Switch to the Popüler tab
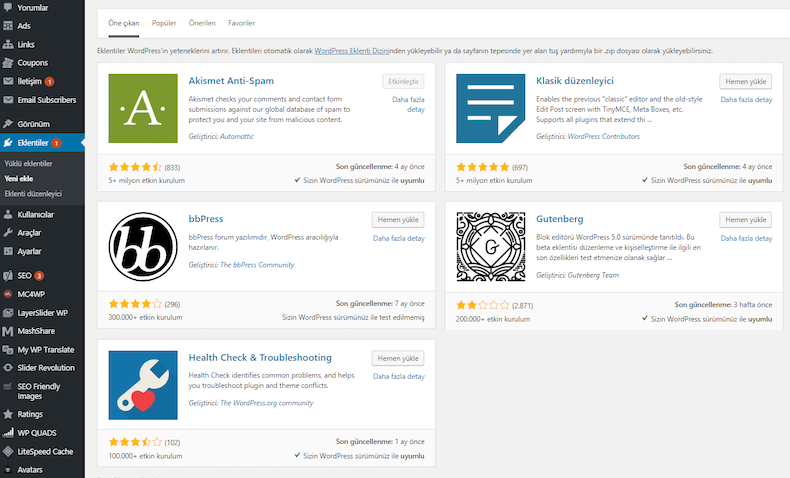 [x=164, y=23]
